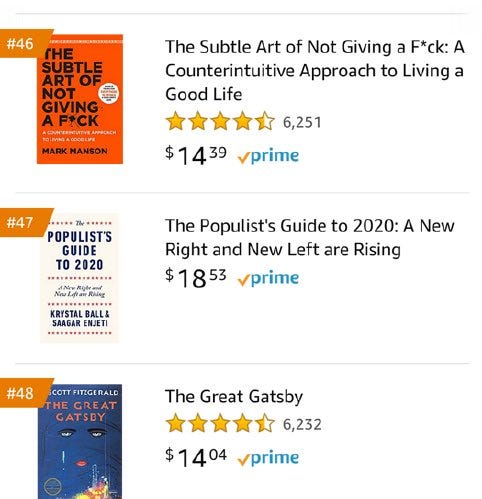Open The Populist's Guide to 2020 cover

pos(79,278)
